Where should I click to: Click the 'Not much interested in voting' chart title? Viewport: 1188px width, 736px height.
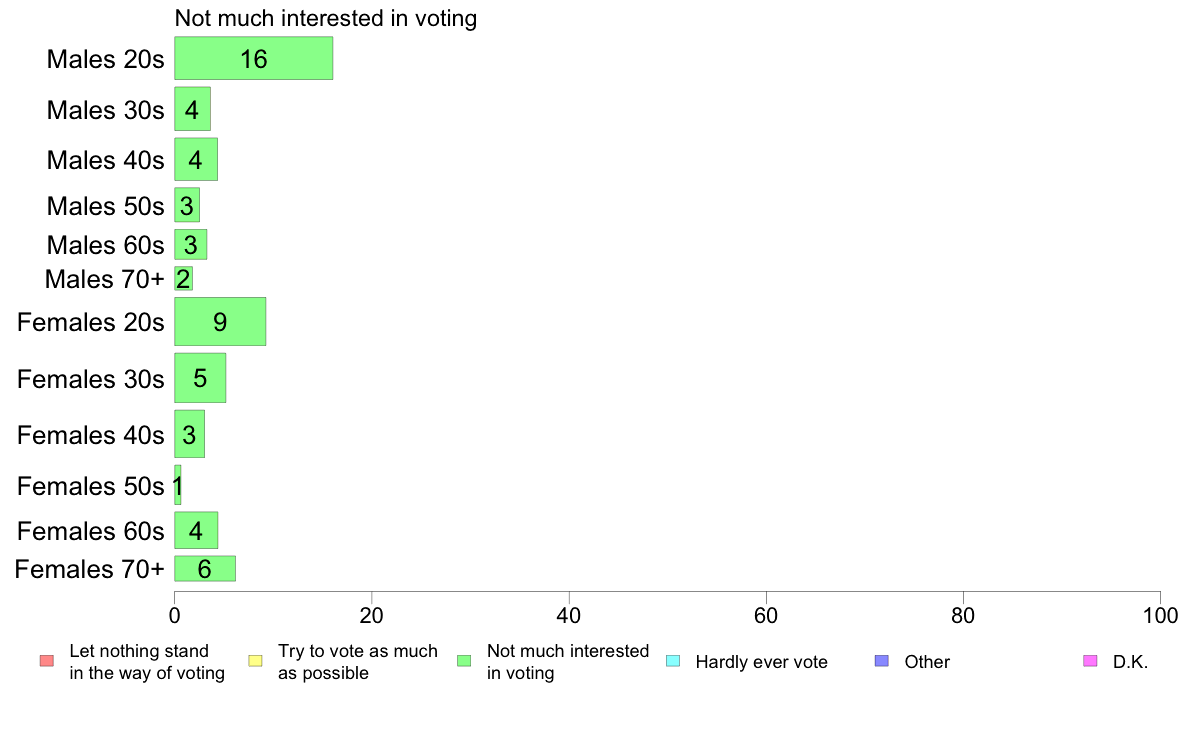326,18
